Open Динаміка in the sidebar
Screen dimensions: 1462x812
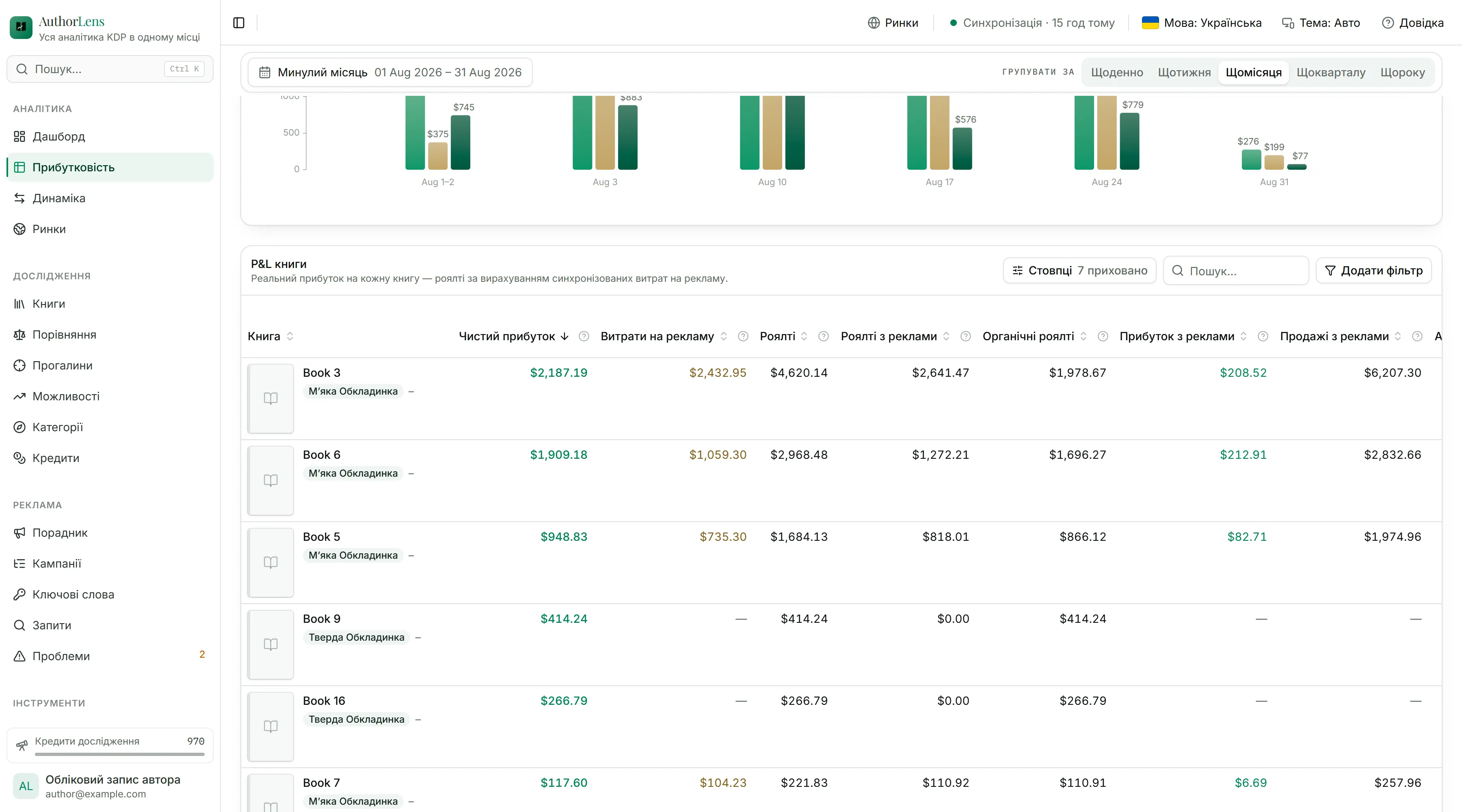pos(110,198)
